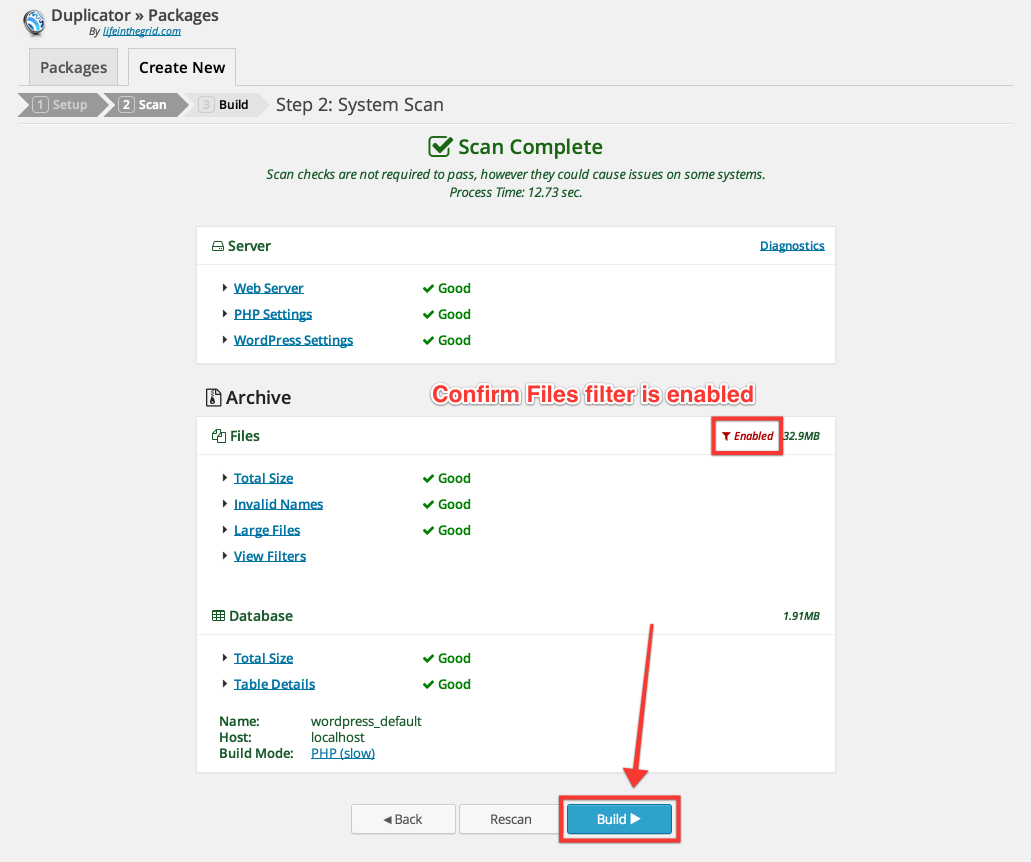Viewport: 1031px width, 862px height.
Task: Open the PHP Settings link
Action: point(273,314)
